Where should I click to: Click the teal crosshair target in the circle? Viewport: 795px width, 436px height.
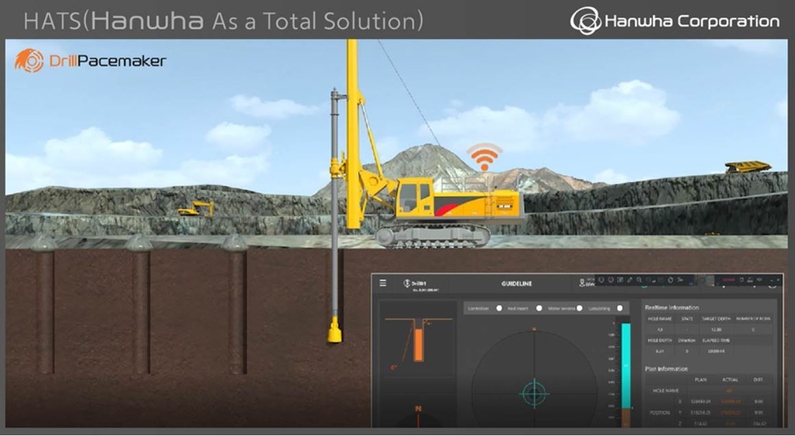click(x=534, y=393)
